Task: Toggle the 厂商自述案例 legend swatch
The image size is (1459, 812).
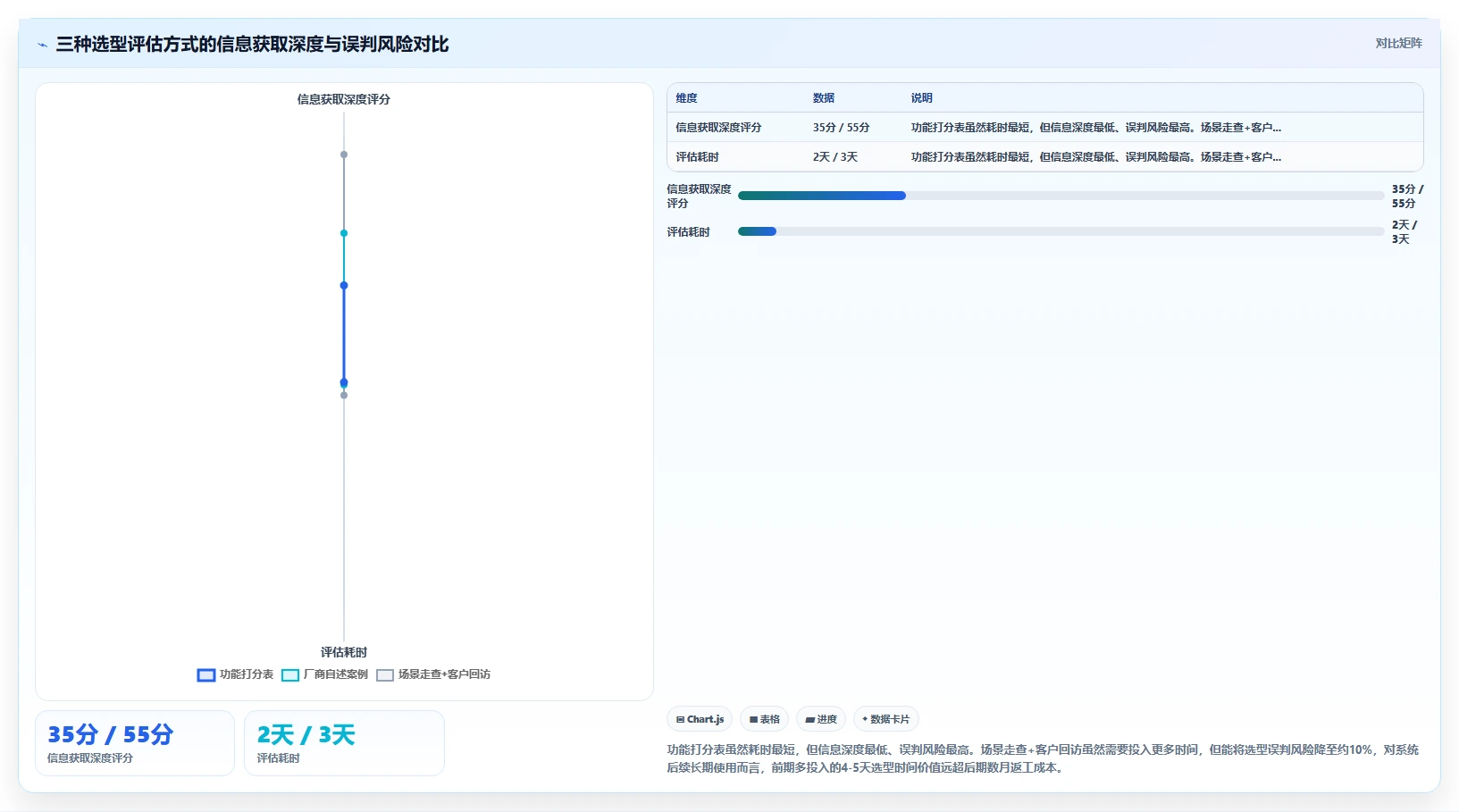Action: click(290, 675)
